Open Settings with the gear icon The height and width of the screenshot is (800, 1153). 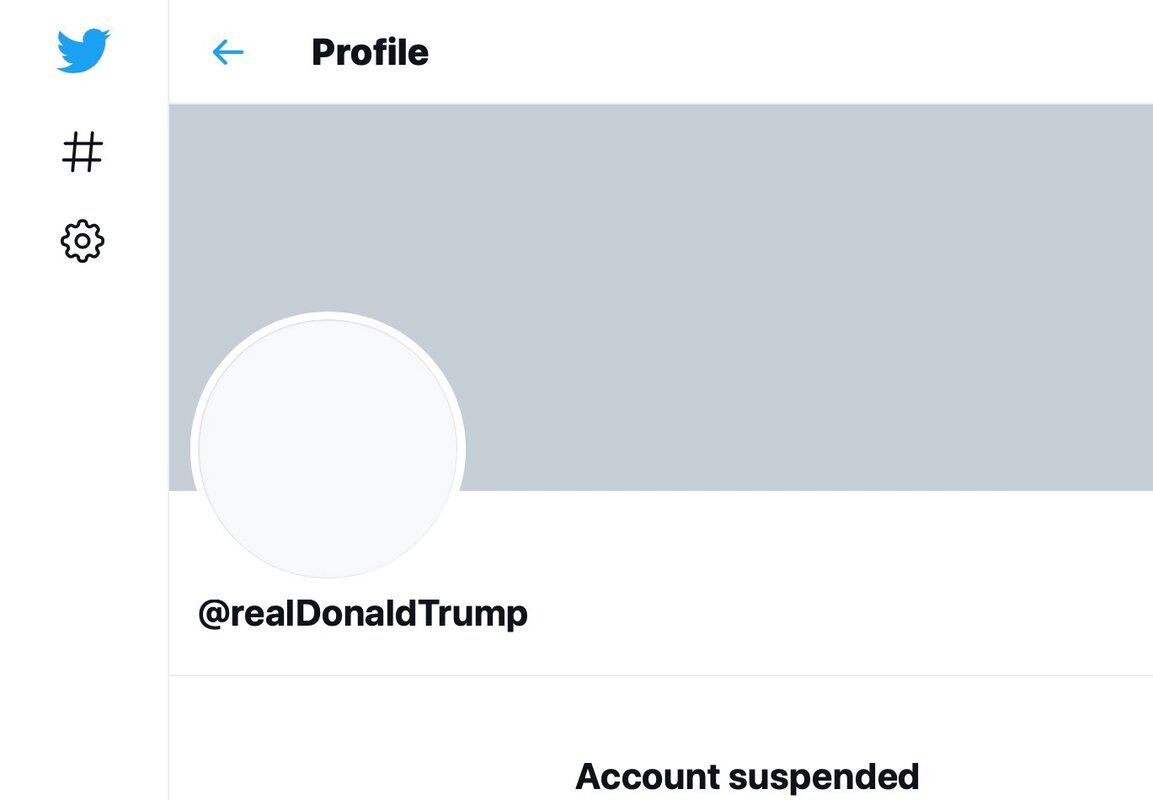[x=83, y=241]
